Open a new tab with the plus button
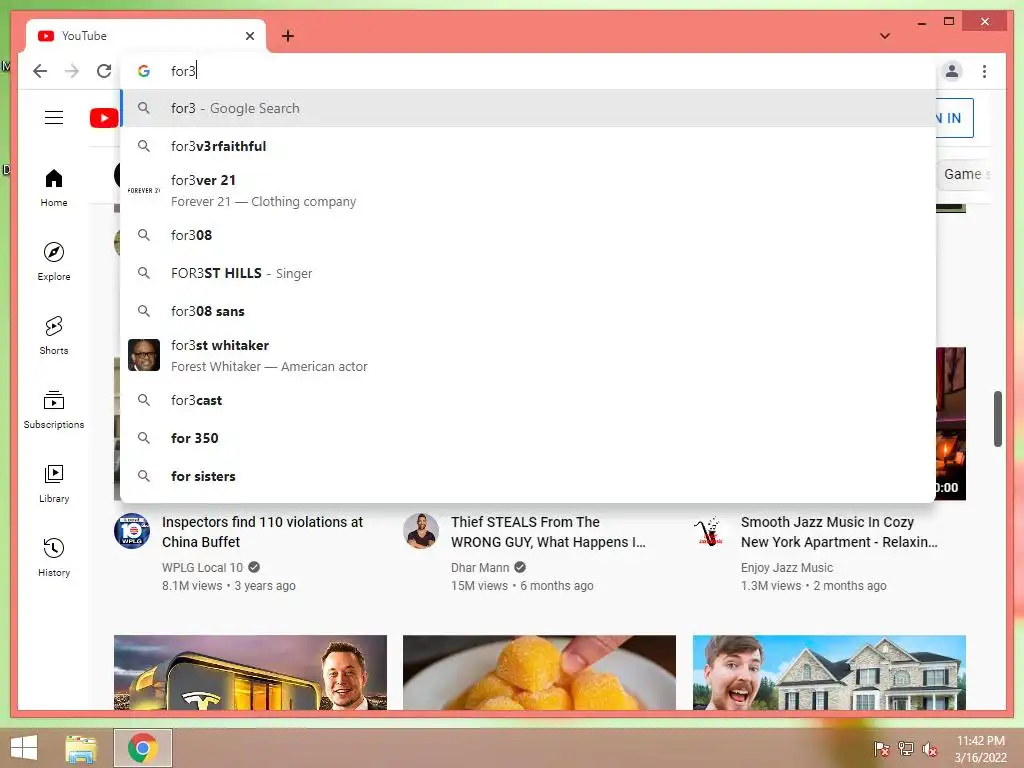Image resolution: width=1024 pixels, height=768 pixels. coord(288,36)
